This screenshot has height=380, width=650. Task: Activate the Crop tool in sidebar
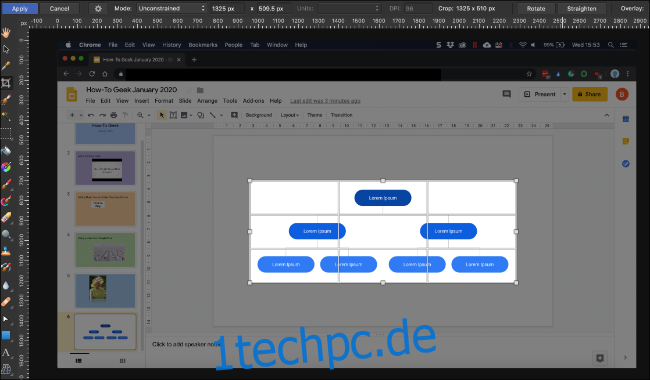tap(6, 83)
